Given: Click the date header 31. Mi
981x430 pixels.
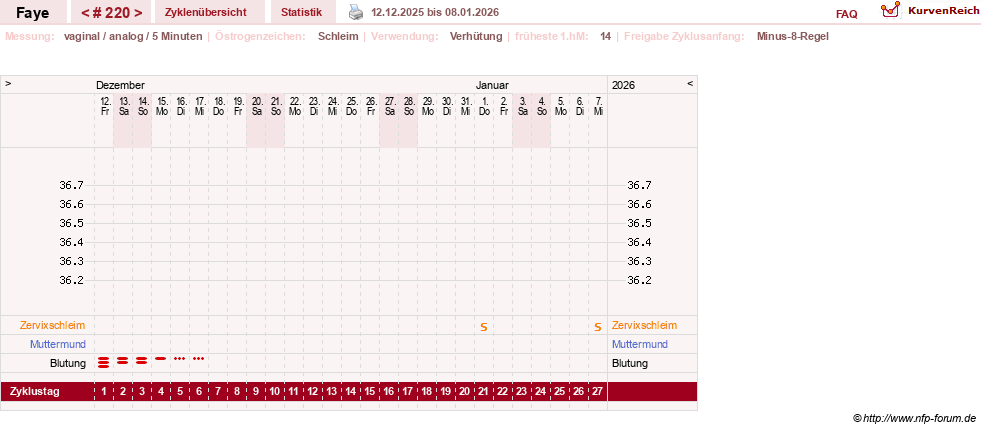Looking at the screenshot, I should click(x=465, y=106).
